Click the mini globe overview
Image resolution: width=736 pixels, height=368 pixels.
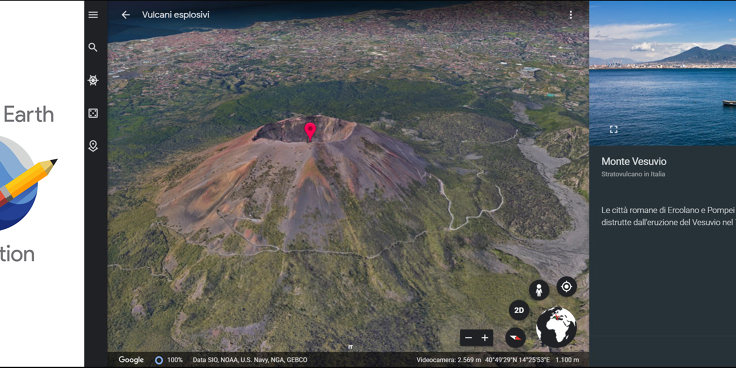(556, 327)
